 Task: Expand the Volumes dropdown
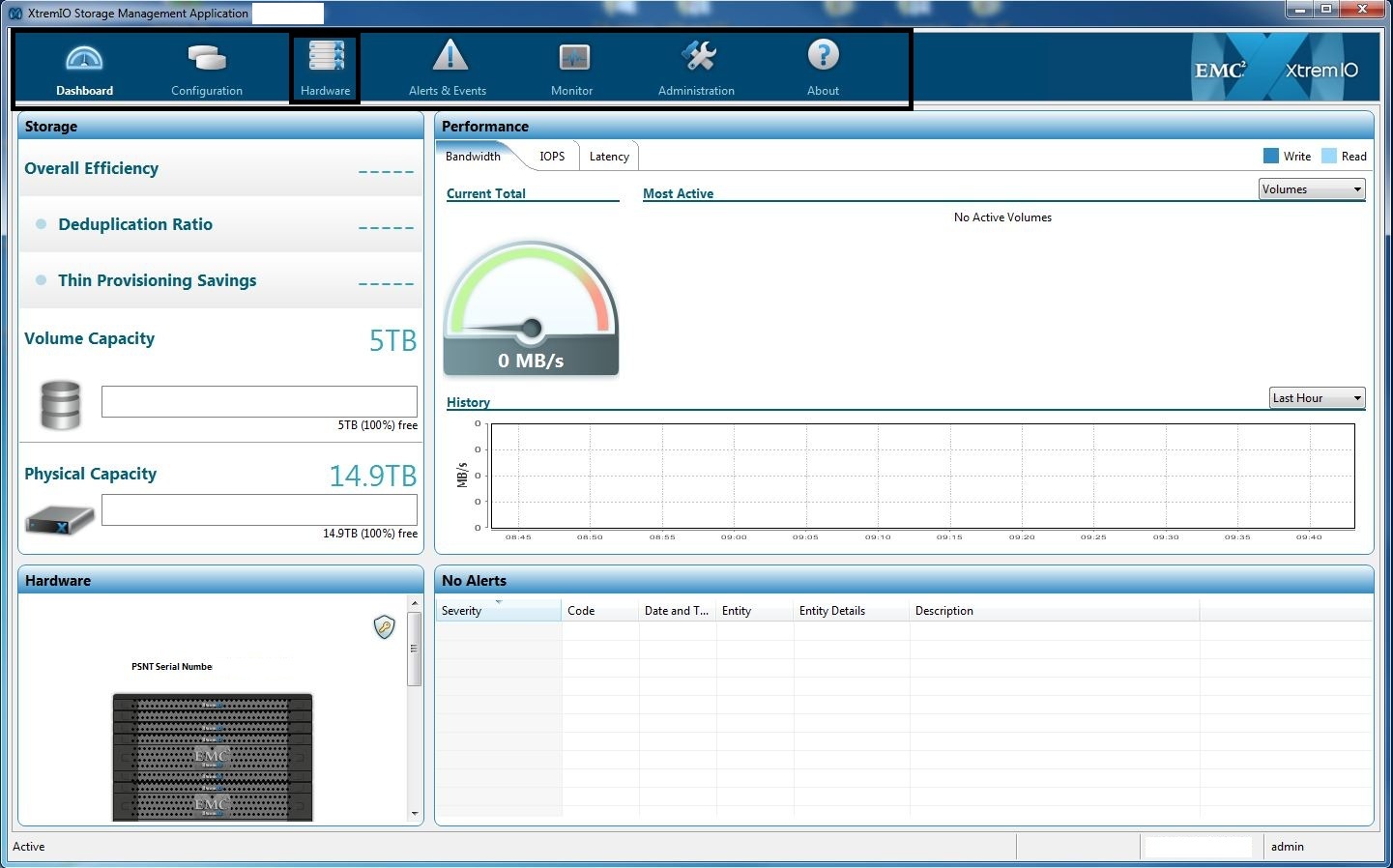pos(1312,189)
